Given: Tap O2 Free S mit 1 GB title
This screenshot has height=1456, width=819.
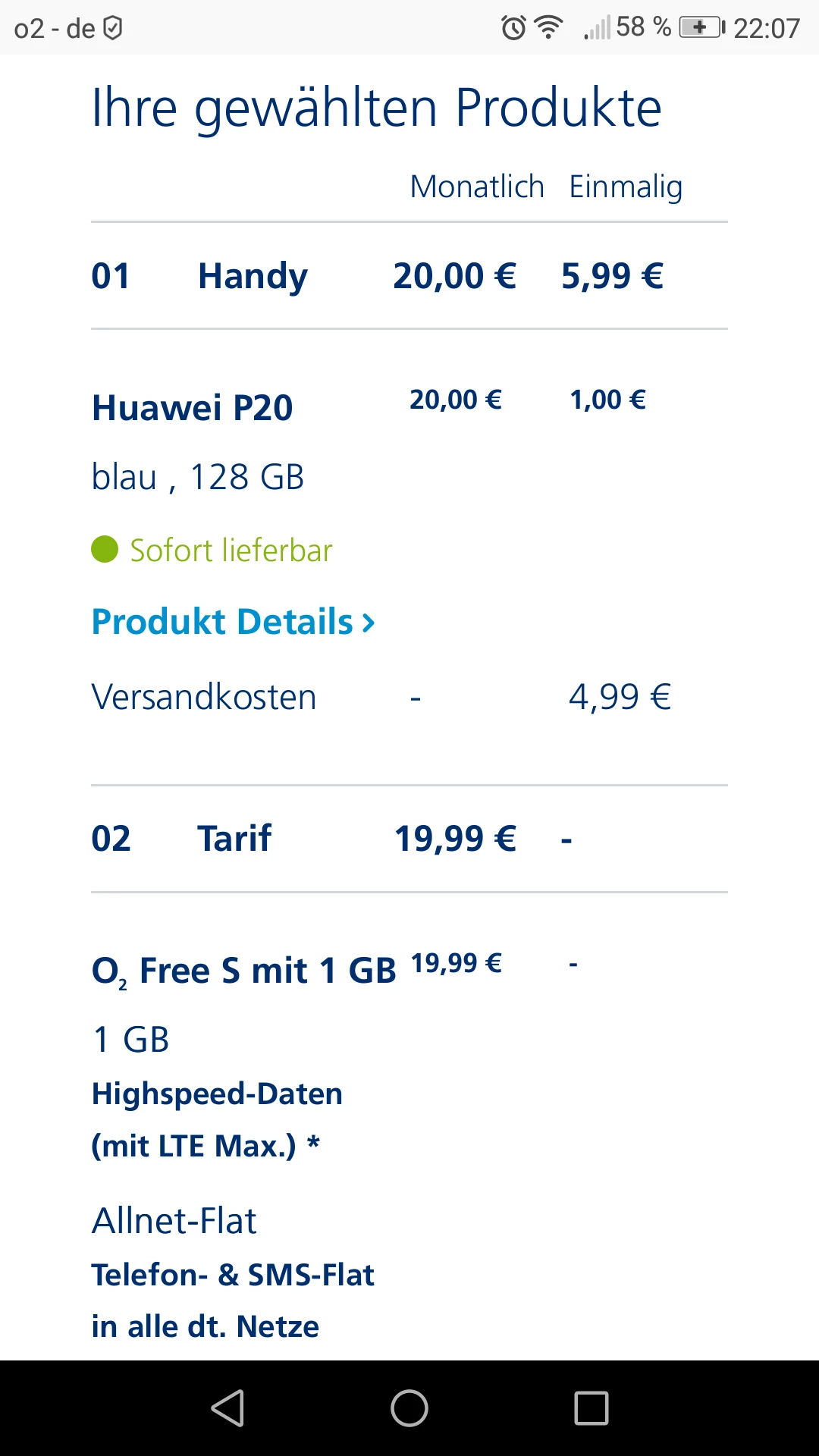Looking at the screenshot, I should tap(243, 971).
